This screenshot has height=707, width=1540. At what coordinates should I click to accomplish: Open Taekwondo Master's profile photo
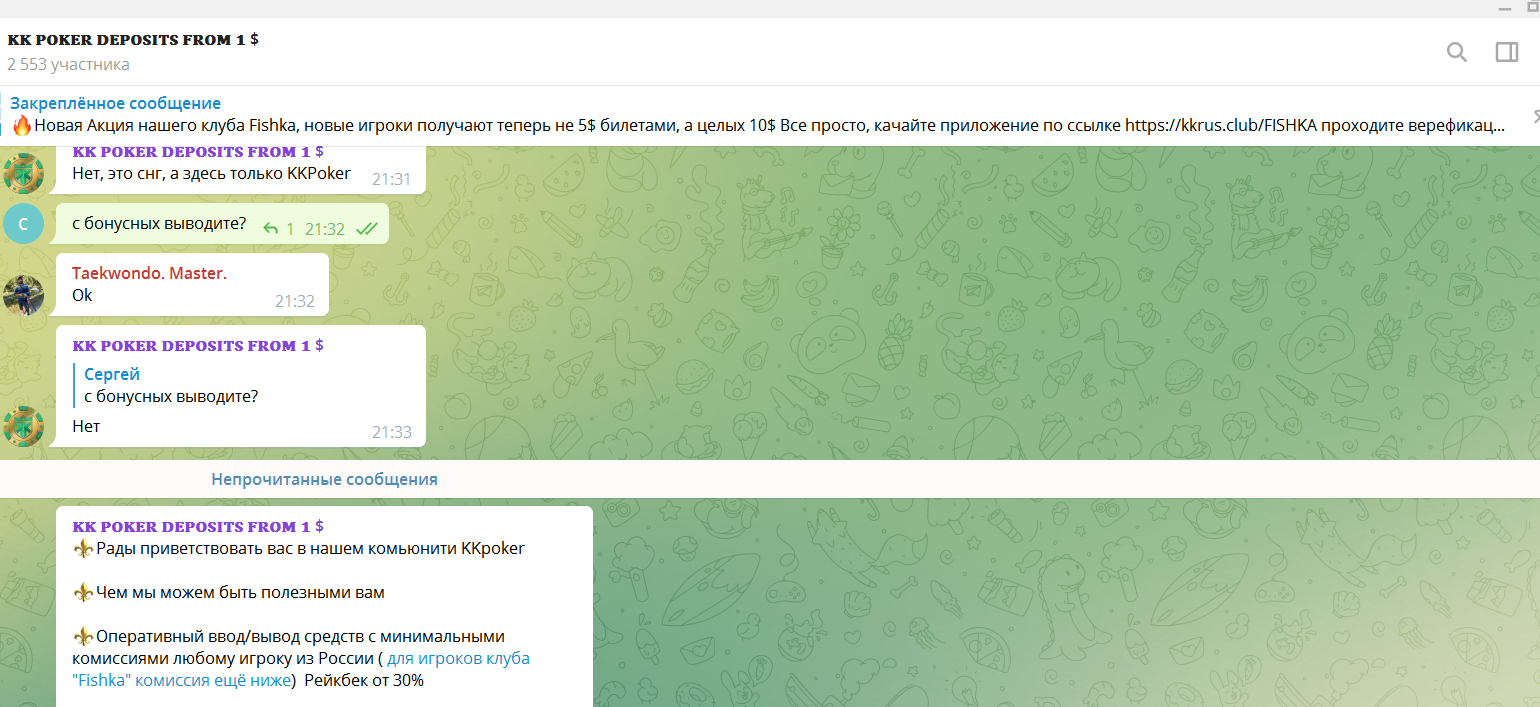click(x=23, y=295)
